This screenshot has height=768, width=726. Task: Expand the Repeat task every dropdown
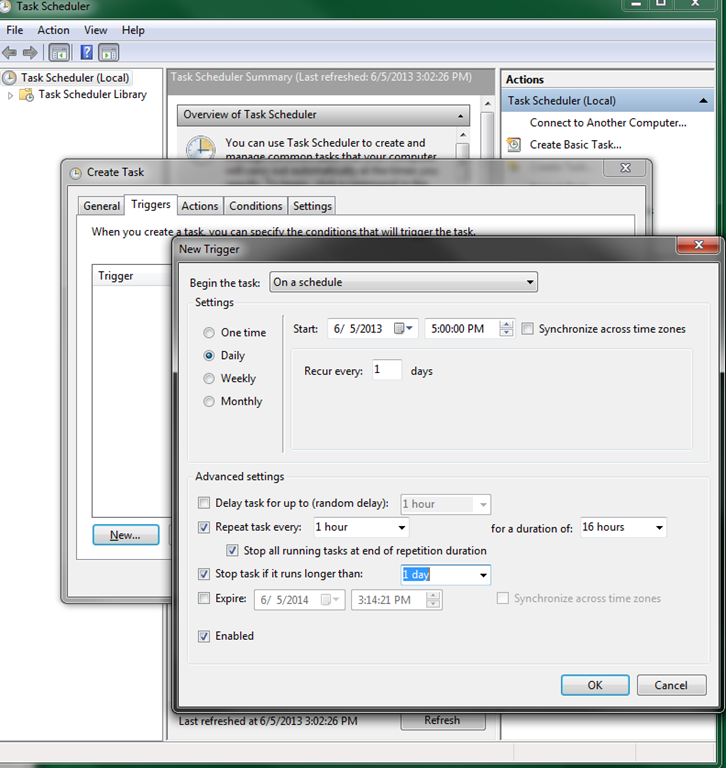pyautogui.click(x=402, y=527)
